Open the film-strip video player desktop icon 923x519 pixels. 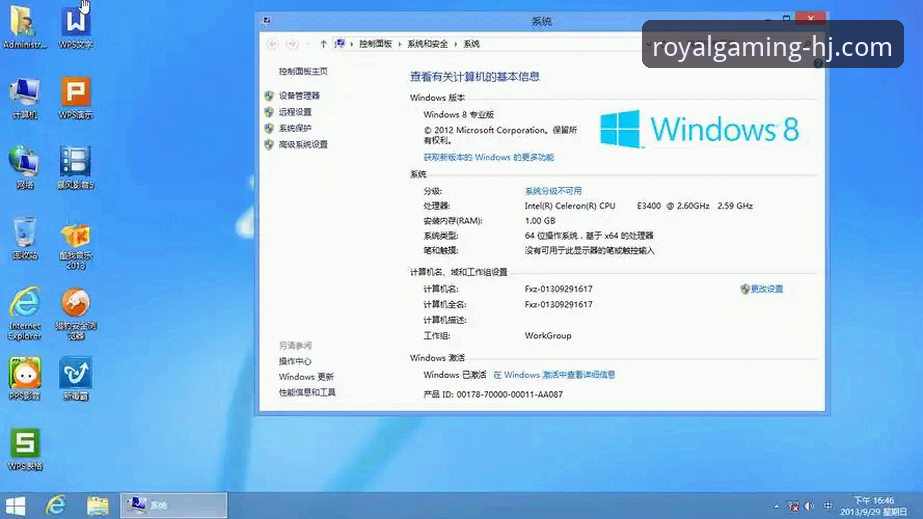(75, 168)
